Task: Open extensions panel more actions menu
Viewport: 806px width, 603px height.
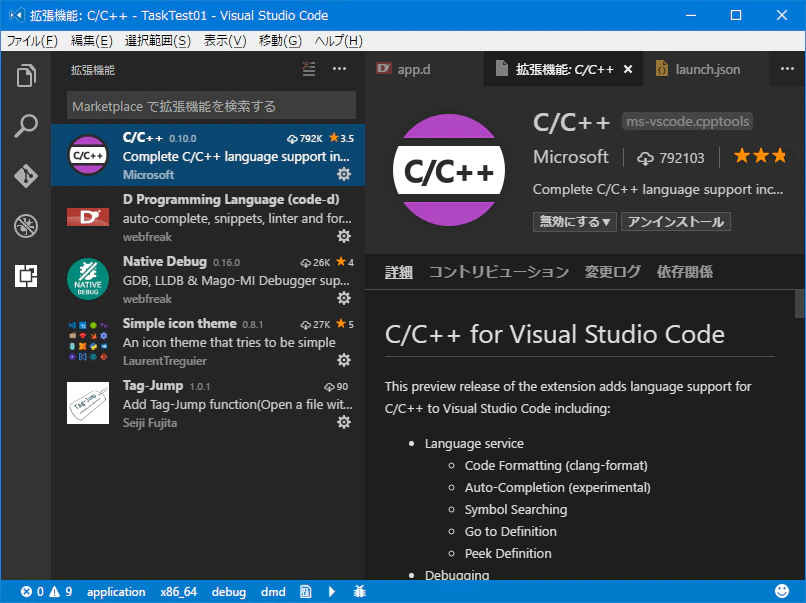Action: pos(339,69)
